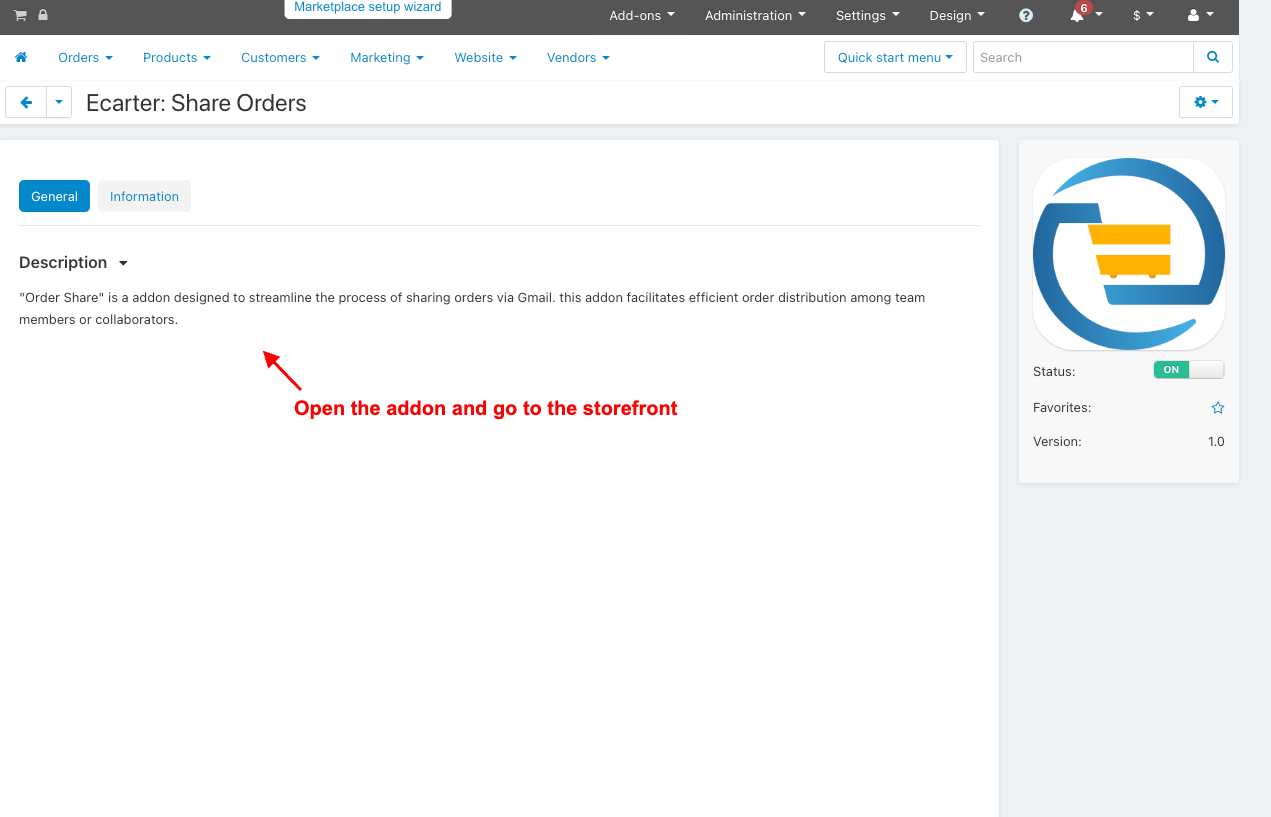Open the Add-ons menu
The image size is (1271, 817).
(x=642, y=15)
